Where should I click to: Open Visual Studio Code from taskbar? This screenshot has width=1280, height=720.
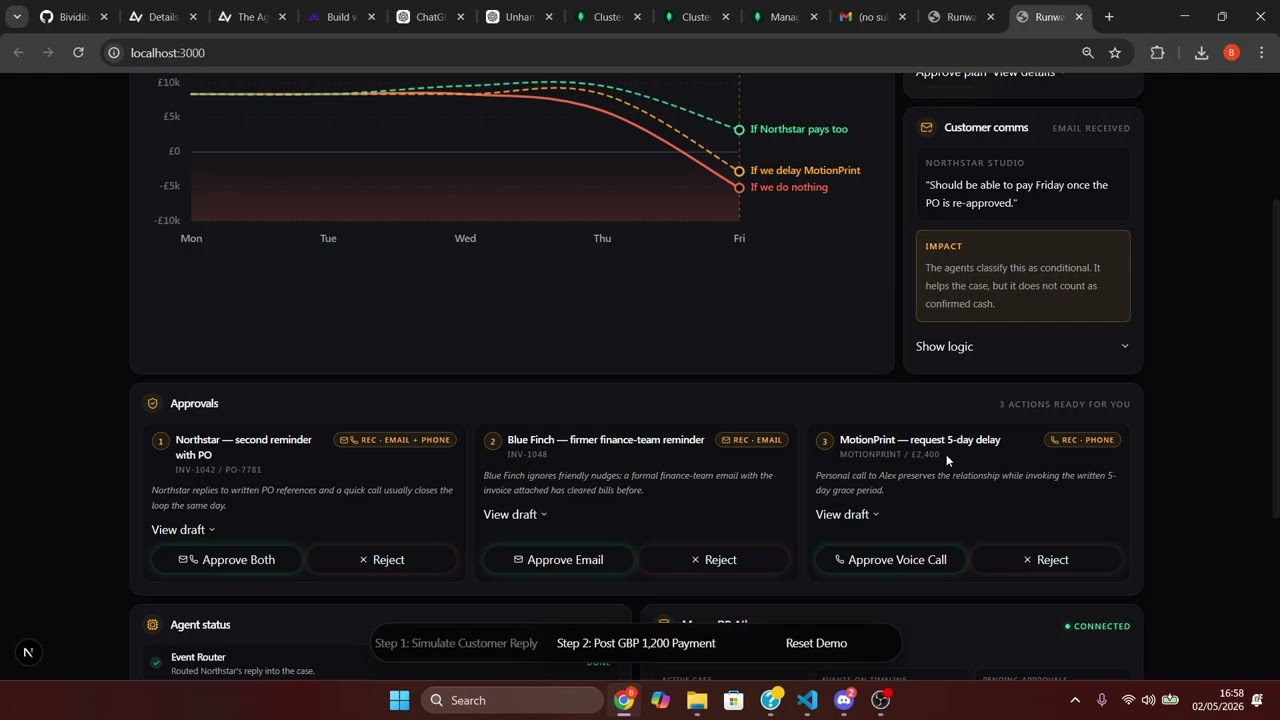[807, 700]
